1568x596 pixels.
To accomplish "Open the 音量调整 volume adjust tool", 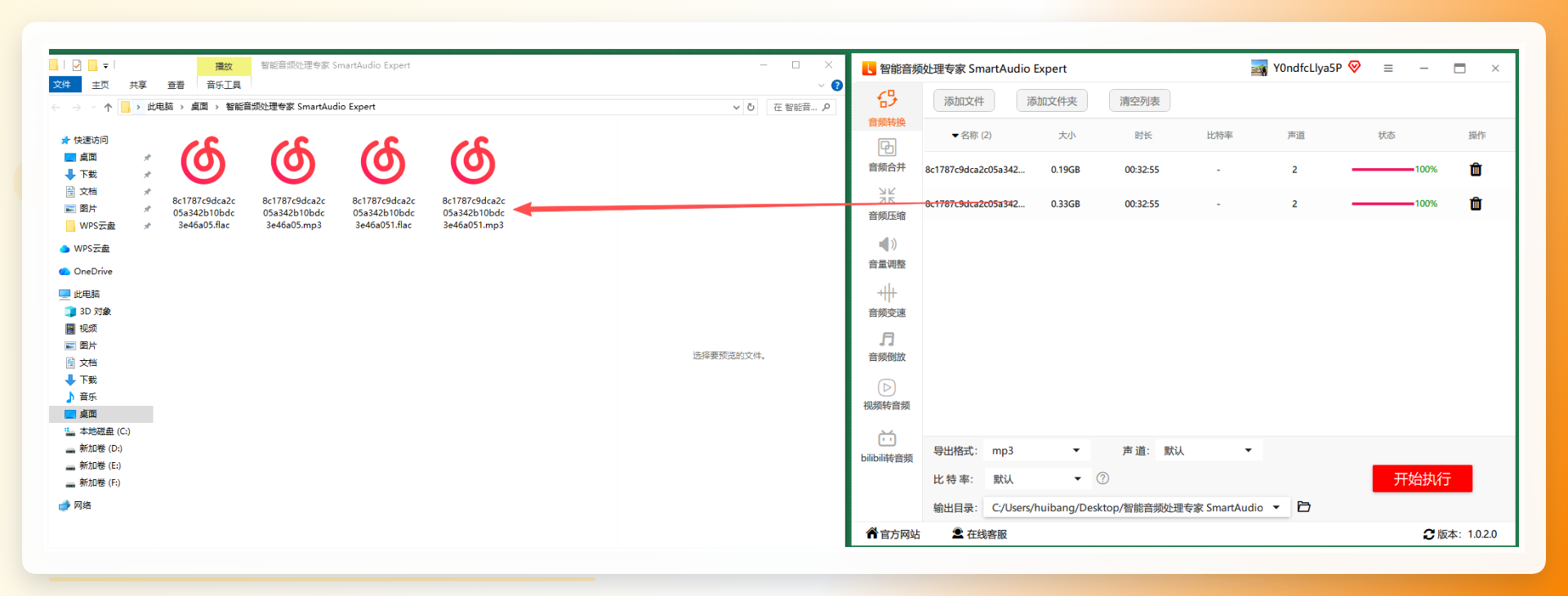I will pos(887,252).
